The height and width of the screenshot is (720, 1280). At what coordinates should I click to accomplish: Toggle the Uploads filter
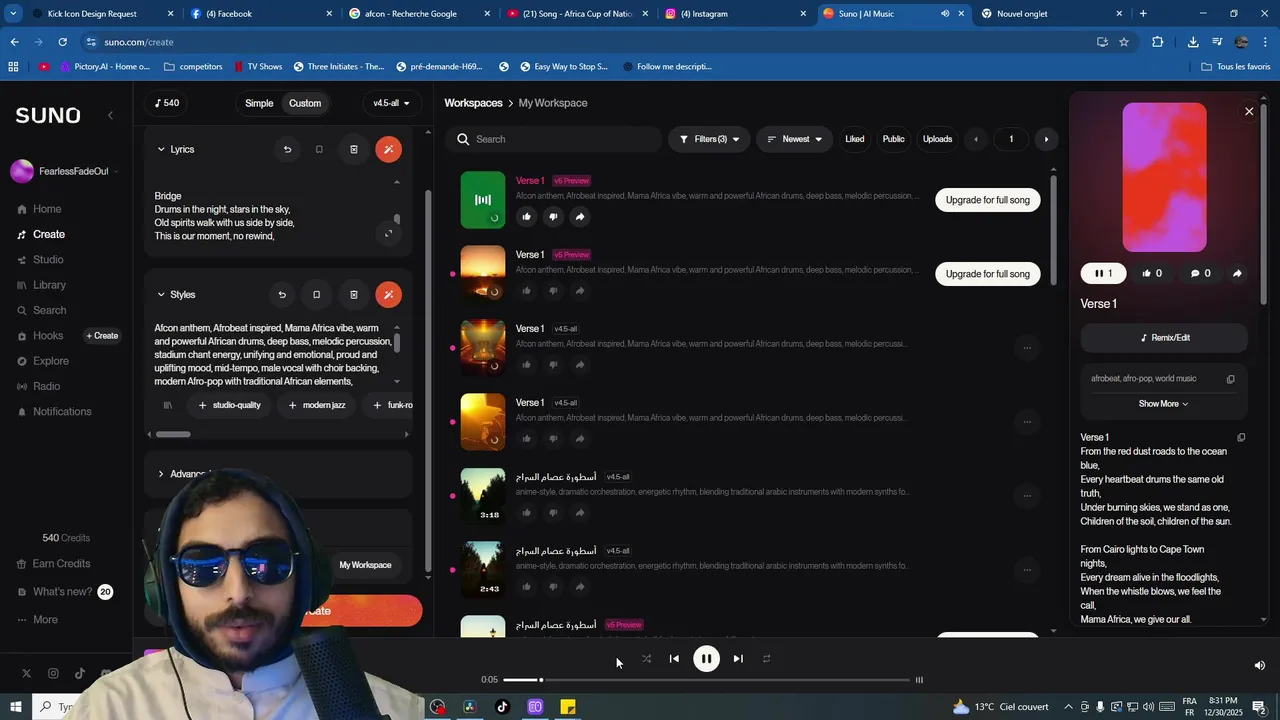[937, 139]
